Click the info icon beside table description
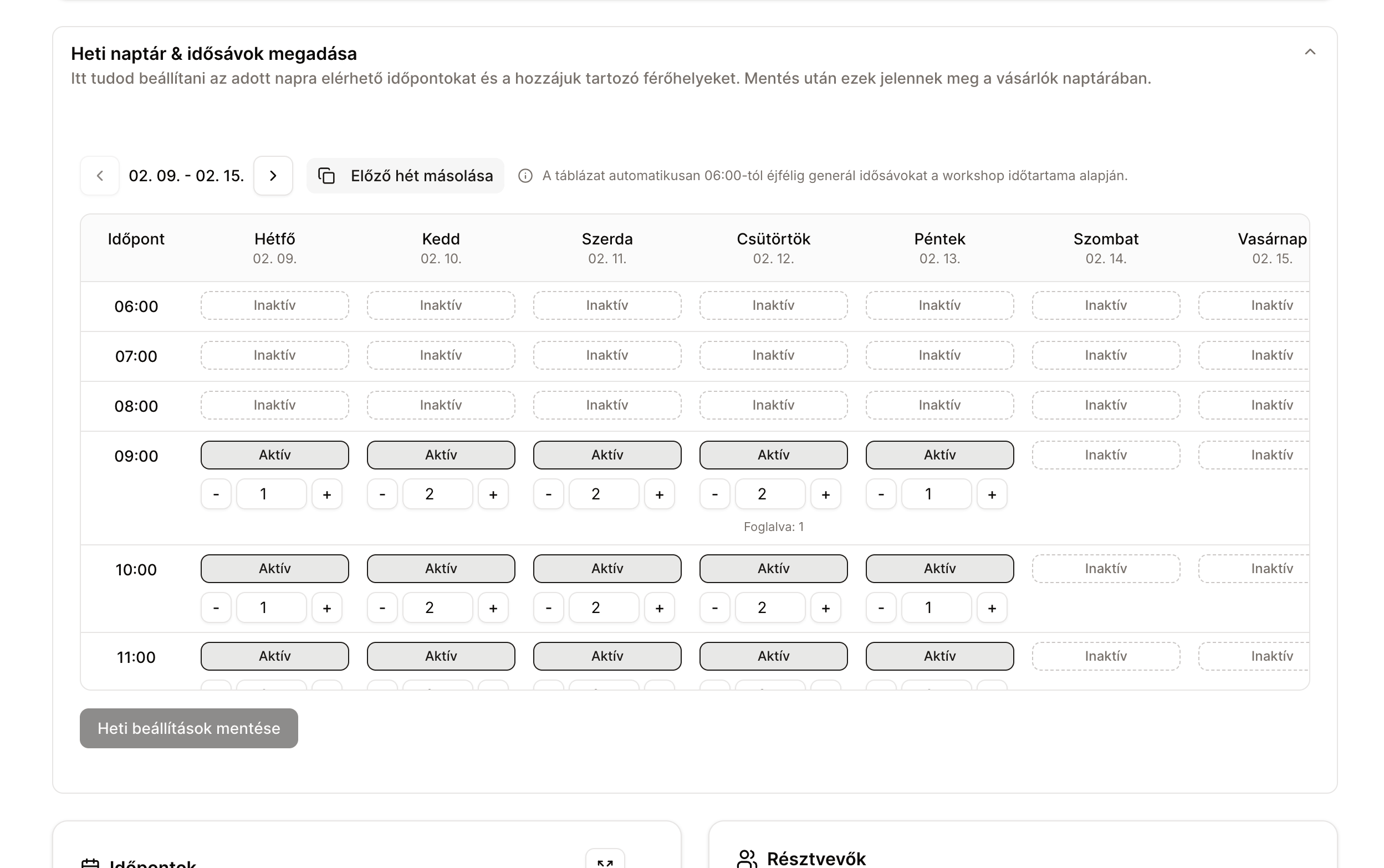The width and height of the screenshot is (1384, 868). point(525,176)
